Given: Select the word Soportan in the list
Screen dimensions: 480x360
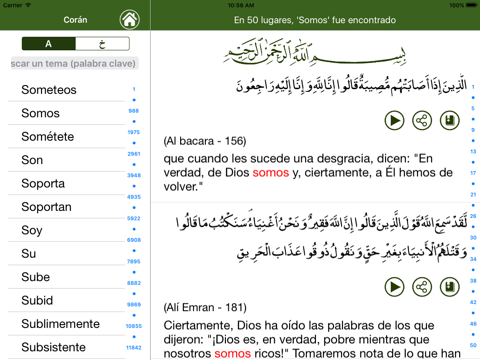Looking at the screenshot, I should (66, 207).
